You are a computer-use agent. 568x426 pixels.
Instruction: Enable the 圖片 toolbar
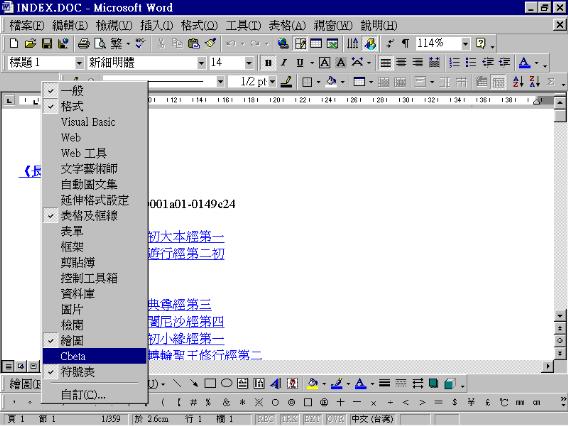point(95,309)
